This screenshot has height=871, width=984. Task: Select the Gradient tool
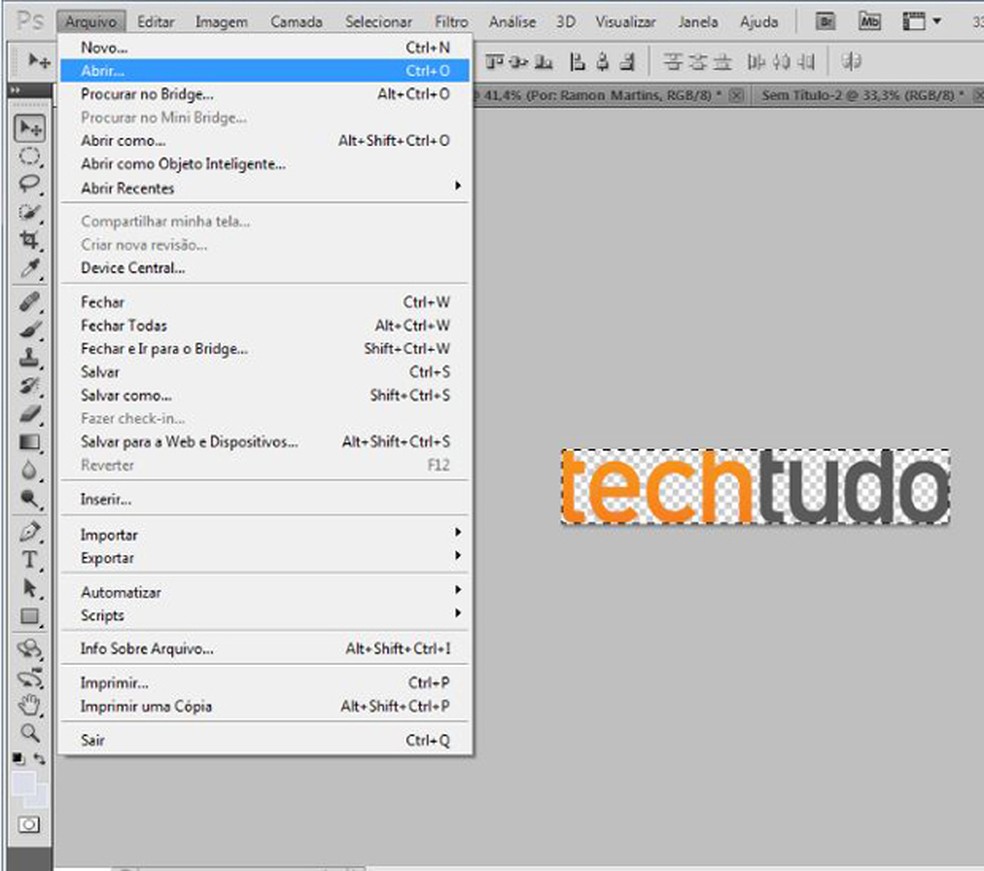29,442
